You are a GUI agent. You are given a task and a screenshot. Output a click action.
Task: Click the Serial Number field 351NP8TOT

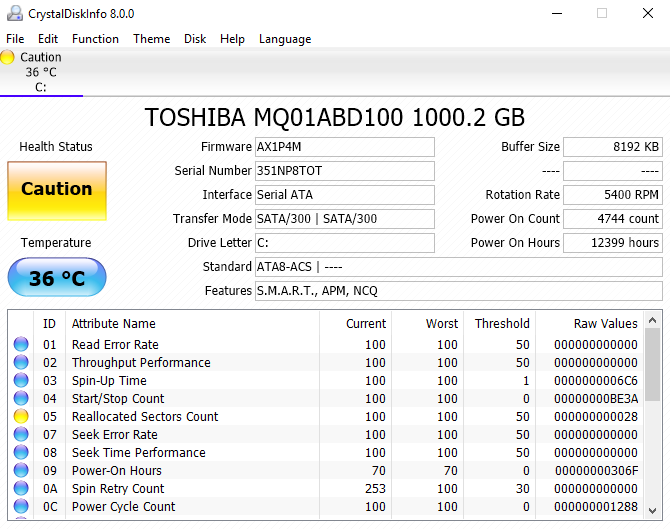coord(345,170)
